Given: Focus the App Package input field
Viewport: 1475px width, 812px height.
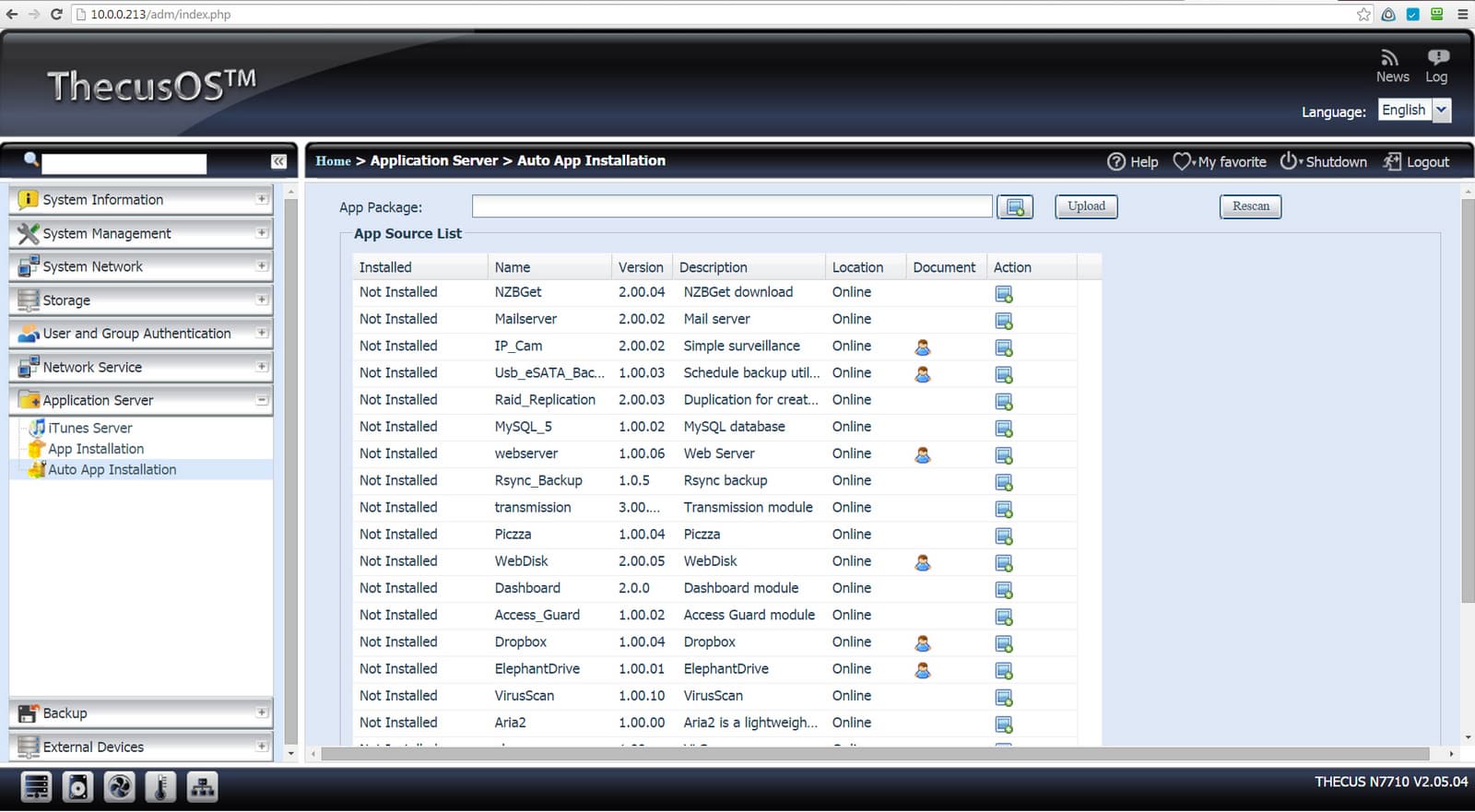Looking at the screenshot, I should (732, 206).
